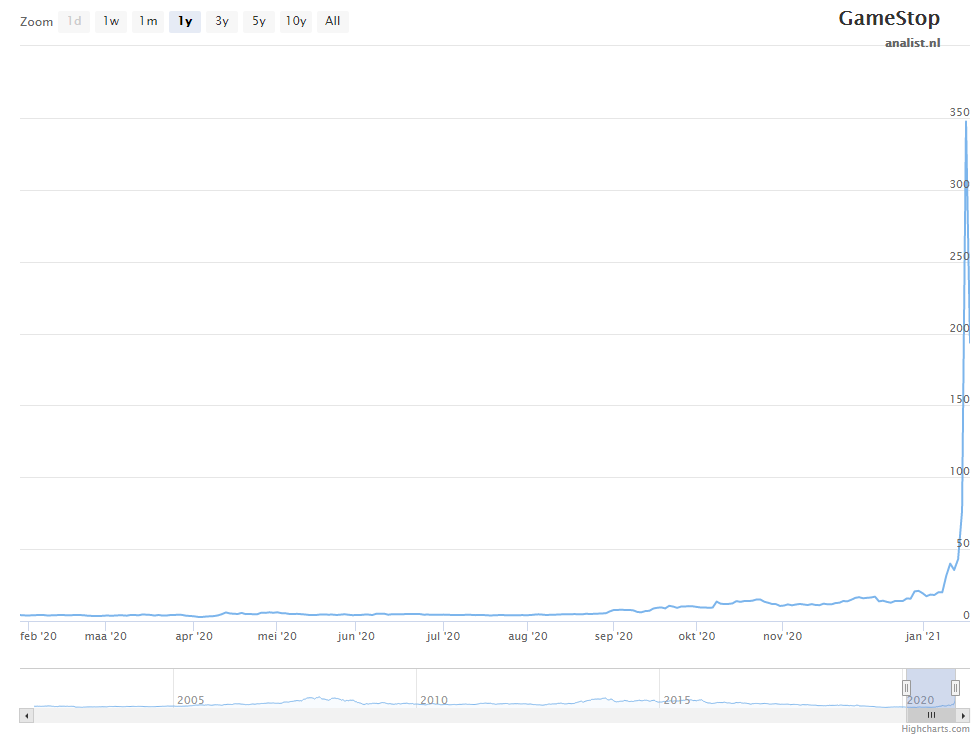This screenshot has height=739, width=980.
Task: Click the maa '20 axis label
Action: (106, 636)
